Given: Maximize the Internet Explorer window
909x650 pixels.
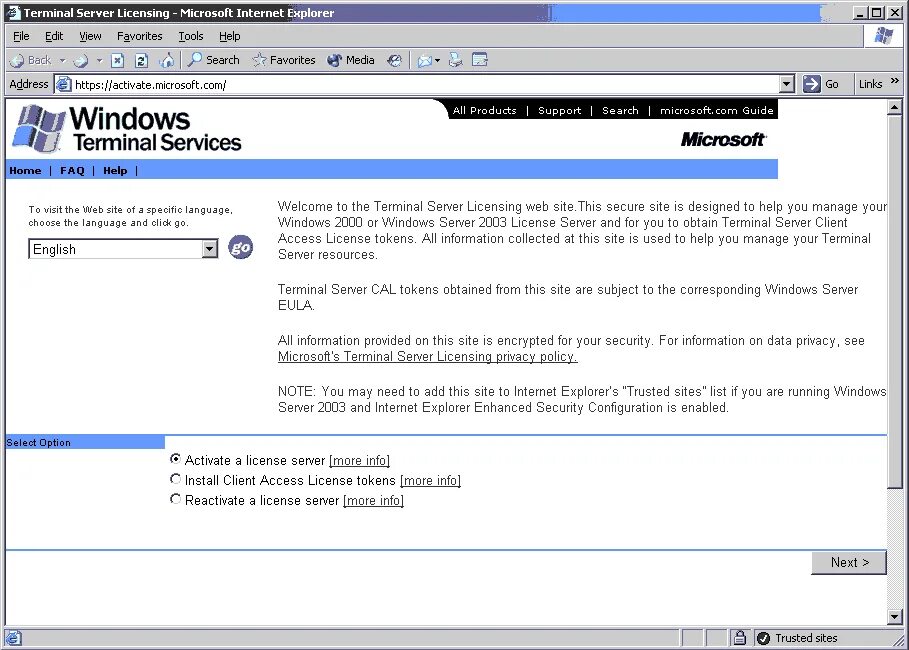Looking at the screenshot, I should [x=877, y=13].
